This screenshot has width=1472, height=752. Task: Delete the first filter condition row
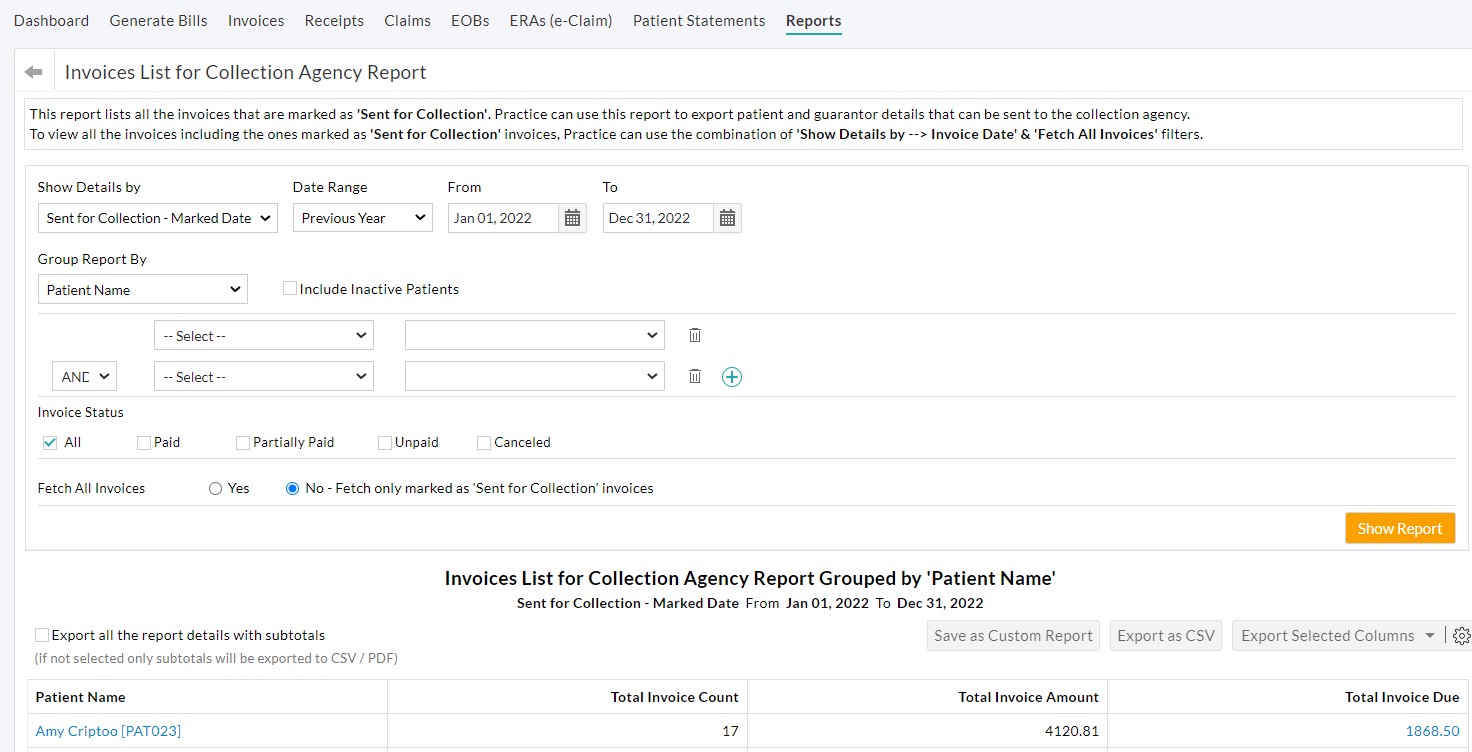click(x=695, y=334)
